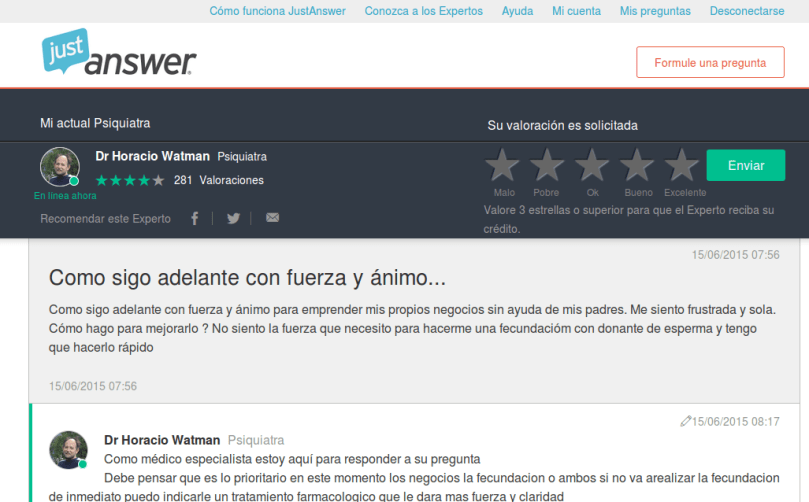The height and width of the screenshot is (502, 809).
Task: Select the Malo one-star rating
Action: 503,165
